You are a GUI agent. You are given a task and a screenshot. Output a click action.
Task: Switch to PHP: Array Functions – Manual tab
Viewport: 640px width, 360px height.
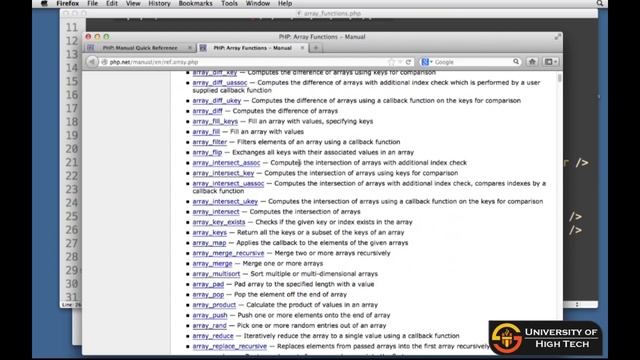pyautogui.click(x=252, y=48)
